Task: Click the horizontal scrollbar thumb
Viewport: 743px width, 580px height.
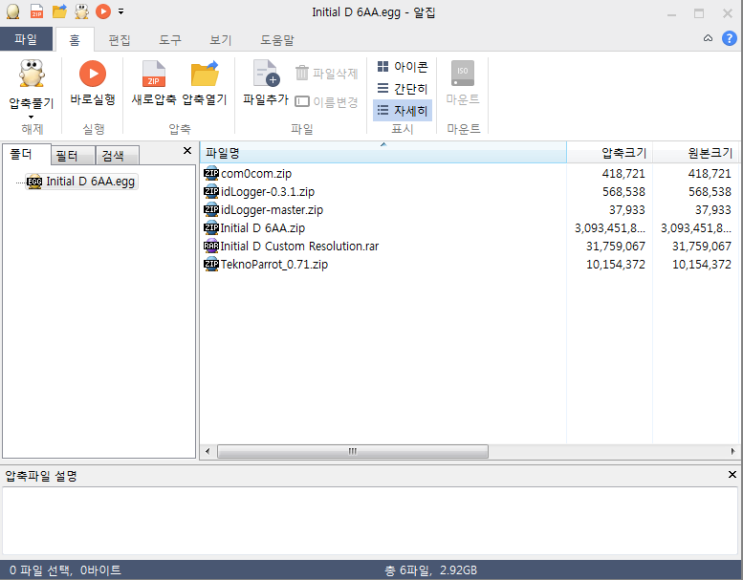Action: click(353, 451)
